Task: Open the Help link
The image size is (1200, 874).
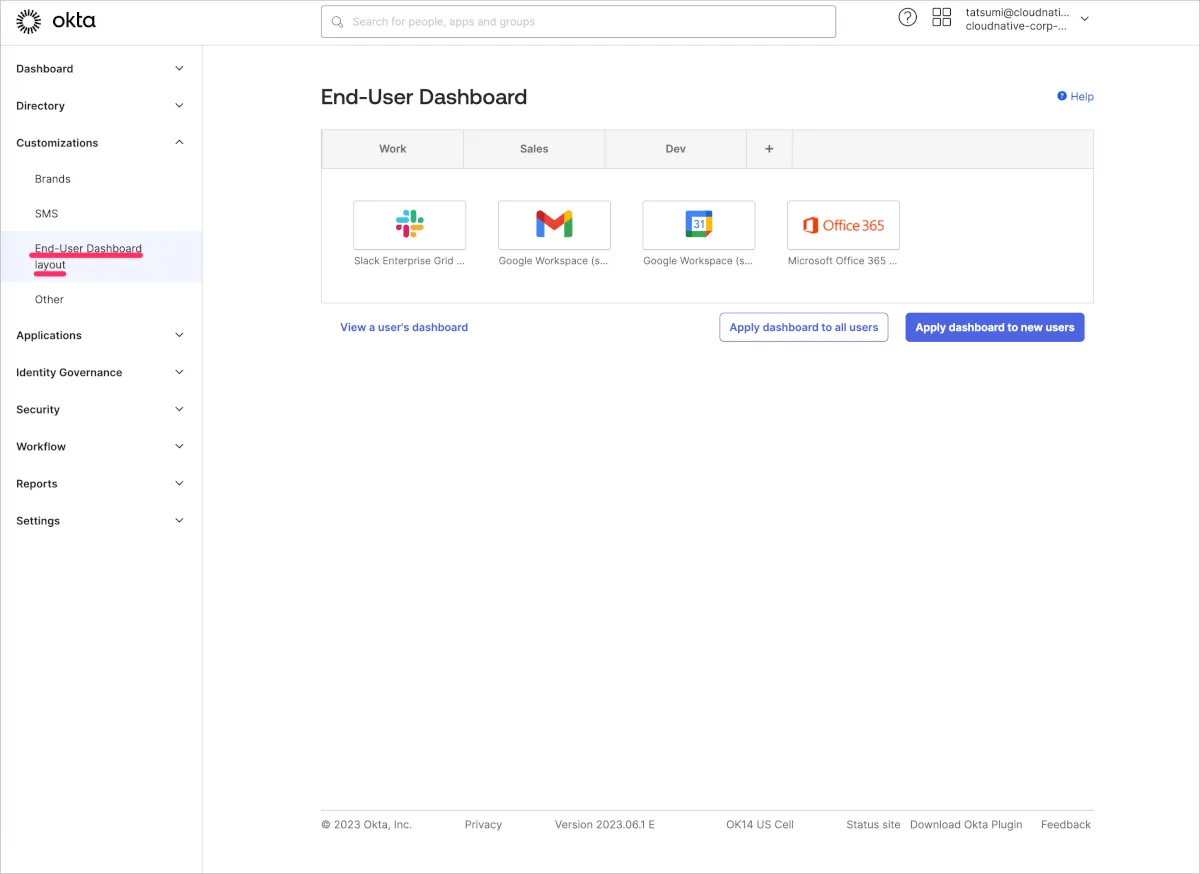Action: (x=1076, y=97)
